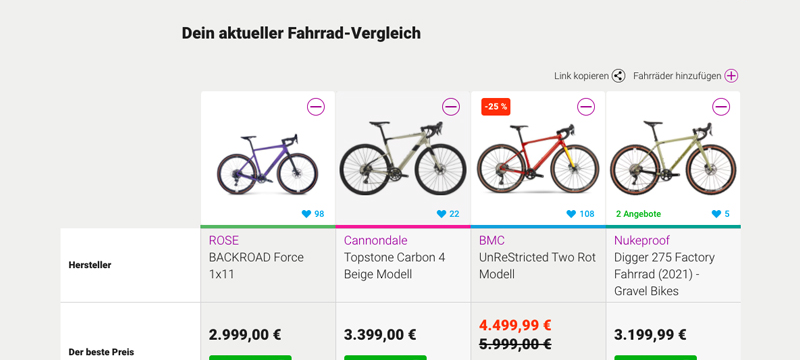Click green button below 2.999,00 € price
The height and width of the screenshot is (360, 800).
point(250,357)
